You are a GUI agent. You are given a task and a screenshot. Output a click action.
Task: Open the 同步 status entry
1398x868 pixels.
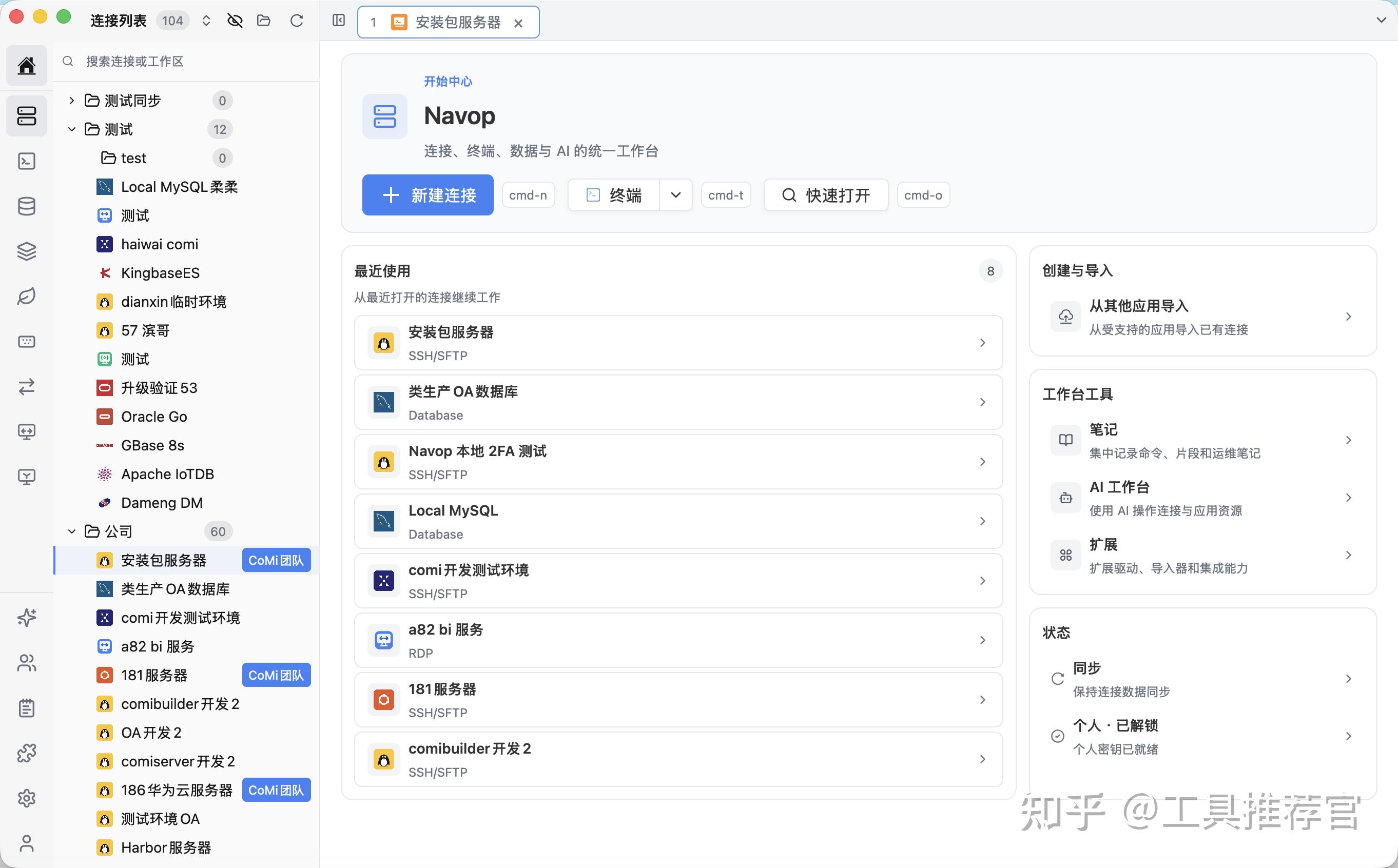(x=1203, y=679)
